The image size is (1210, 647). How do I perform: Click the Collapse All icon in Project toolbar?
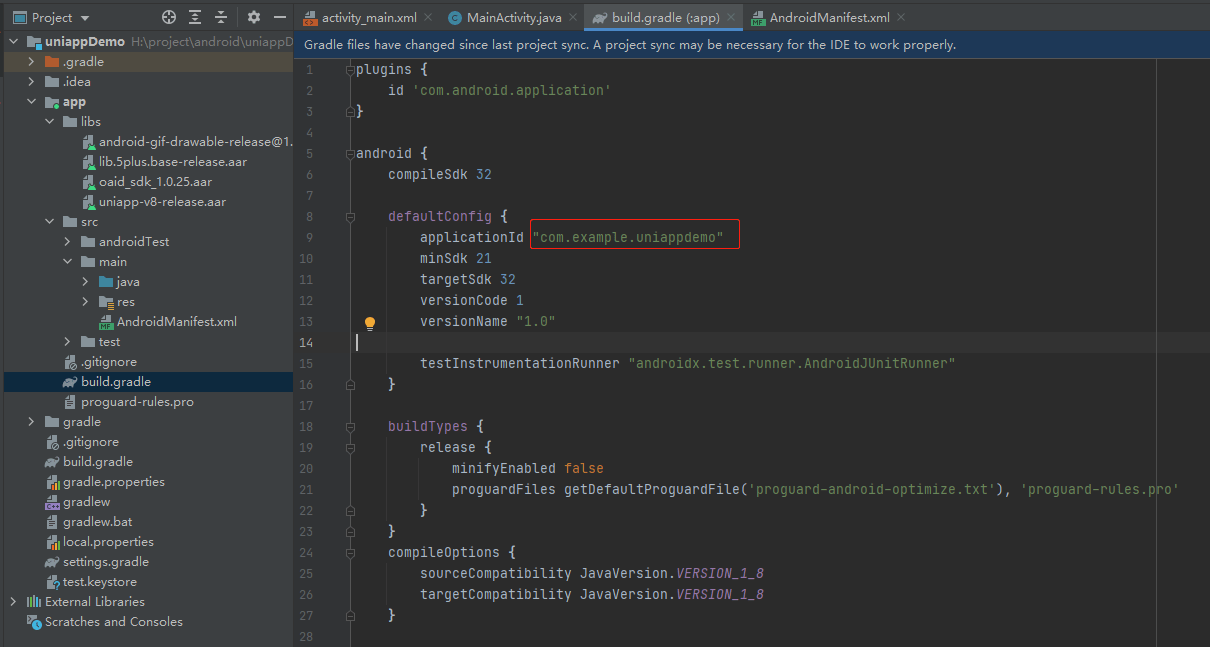(x=221, y=17)
